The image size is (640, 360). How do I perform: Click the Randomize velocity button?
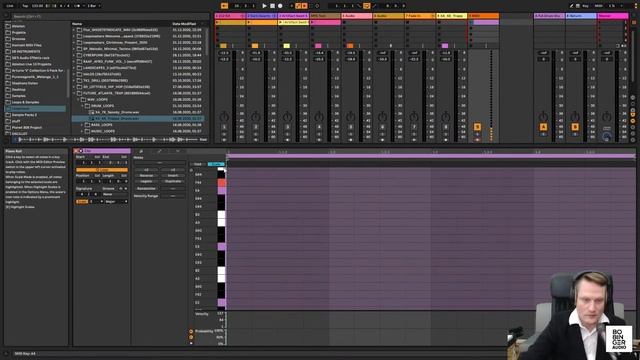tap(146, 189)
